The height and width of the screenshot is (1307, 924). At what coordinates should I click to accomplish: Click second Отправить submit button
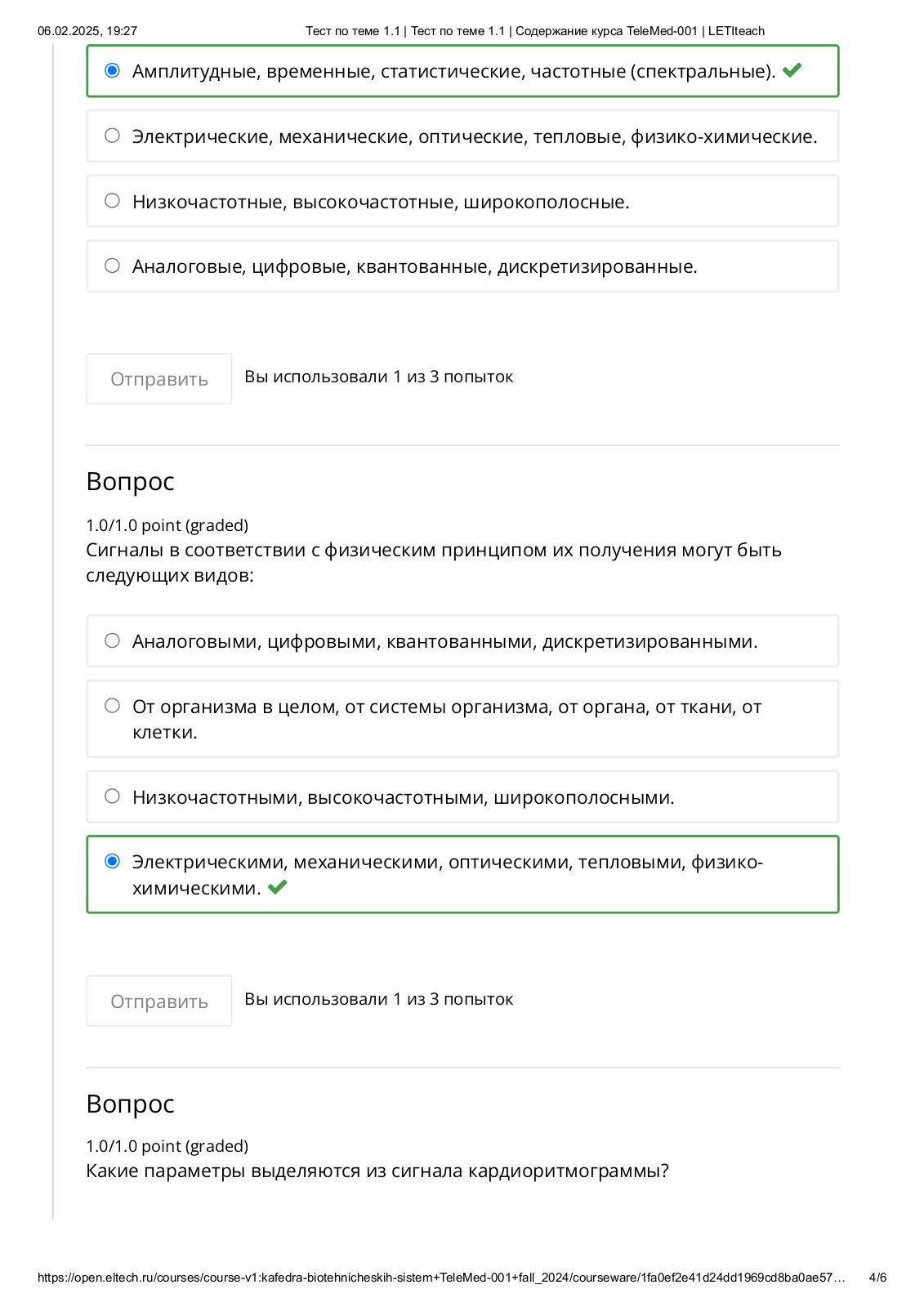pyautogui.click(x=159, y=1001)
